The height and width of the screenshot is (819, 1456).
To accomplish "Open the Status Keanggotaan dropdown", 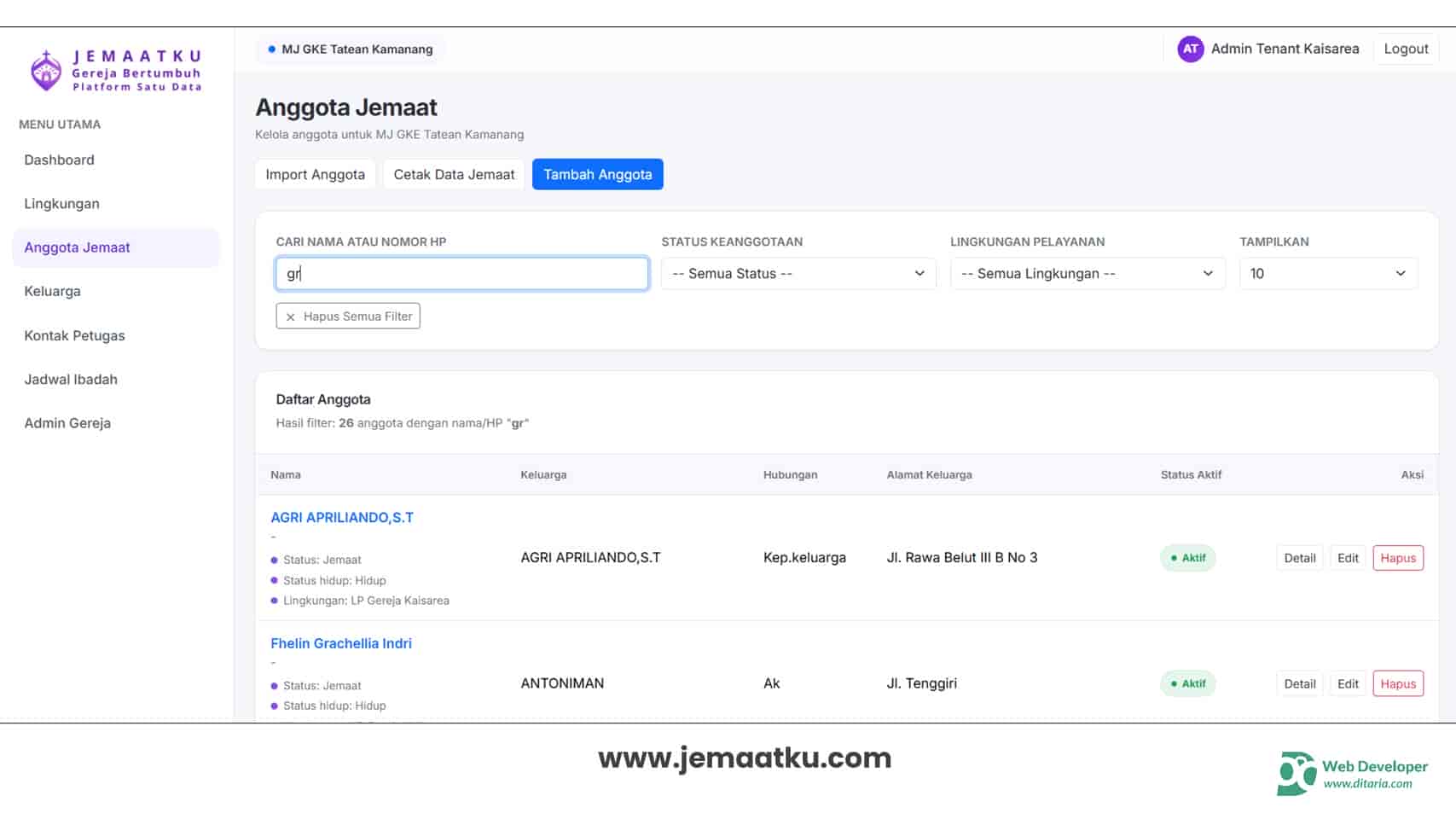I will pyautogui.click(x=798, y=274).
